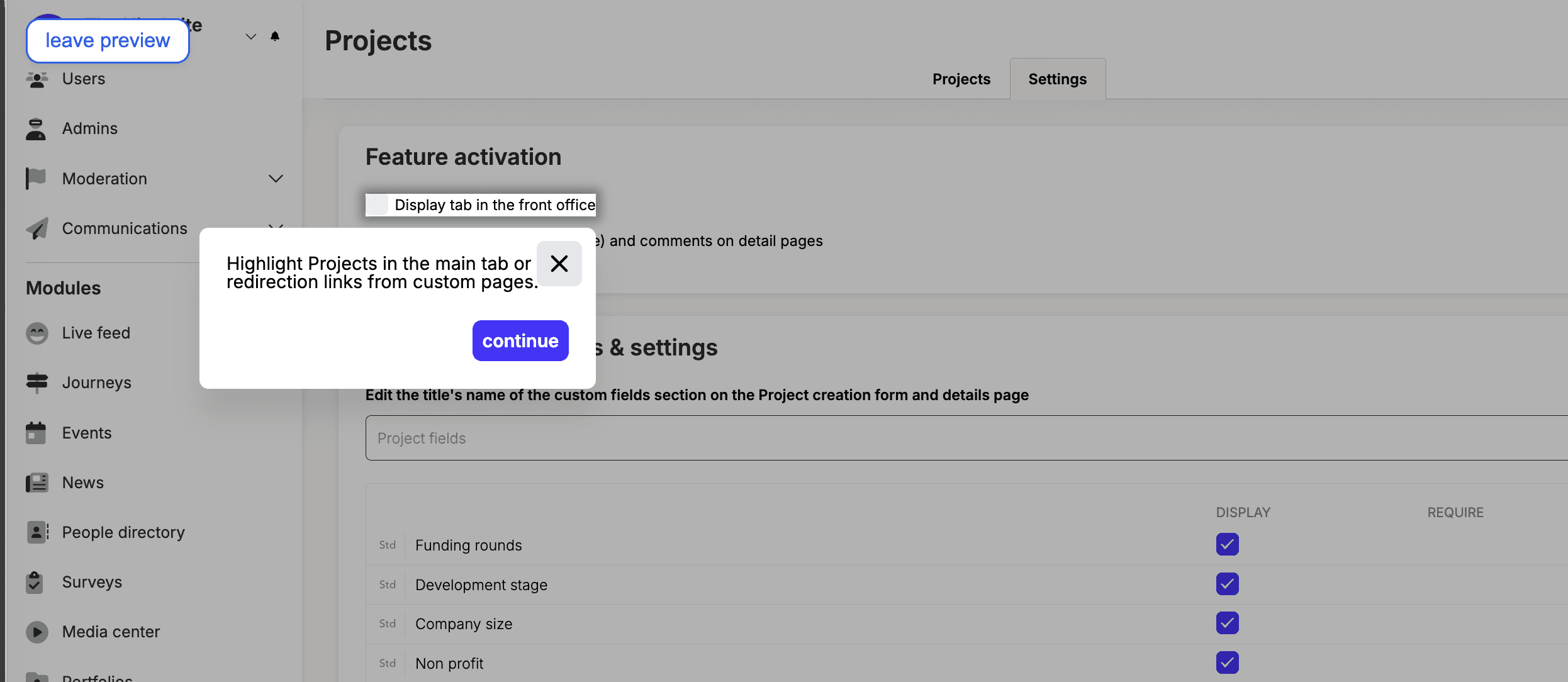Image resolution: width=1568 pixels, height=682 pixels.
Task: Open Live feed smiley icon
Action: pyautogui.click(x=37, y=333)
